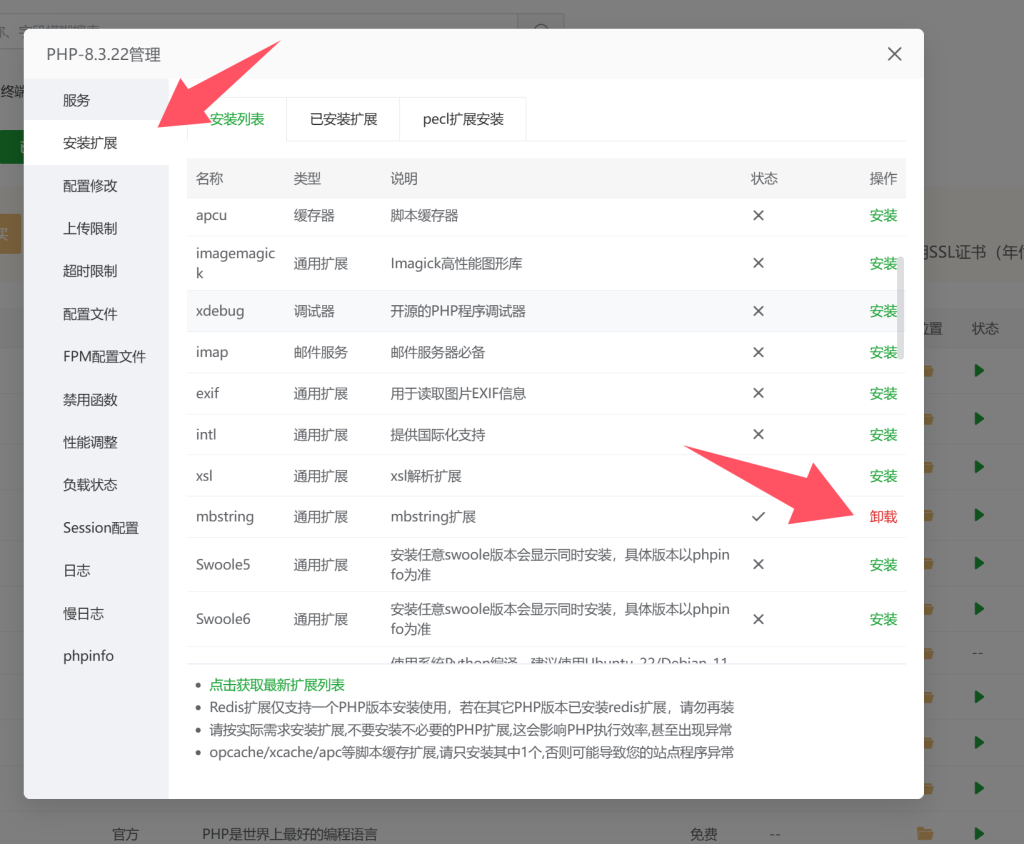This screenshot has width=1024, height=844.
Task: Install the intl extension
Action: coord(883,434)
